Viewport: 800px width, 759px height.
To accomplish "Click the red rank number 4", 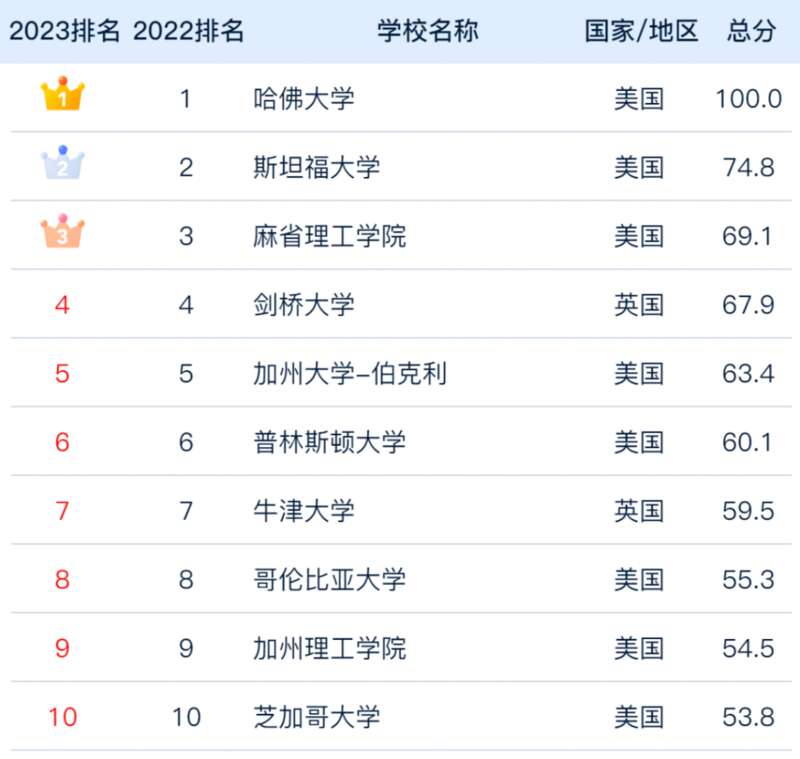I will pyautogui.click(x=62, y=305).
